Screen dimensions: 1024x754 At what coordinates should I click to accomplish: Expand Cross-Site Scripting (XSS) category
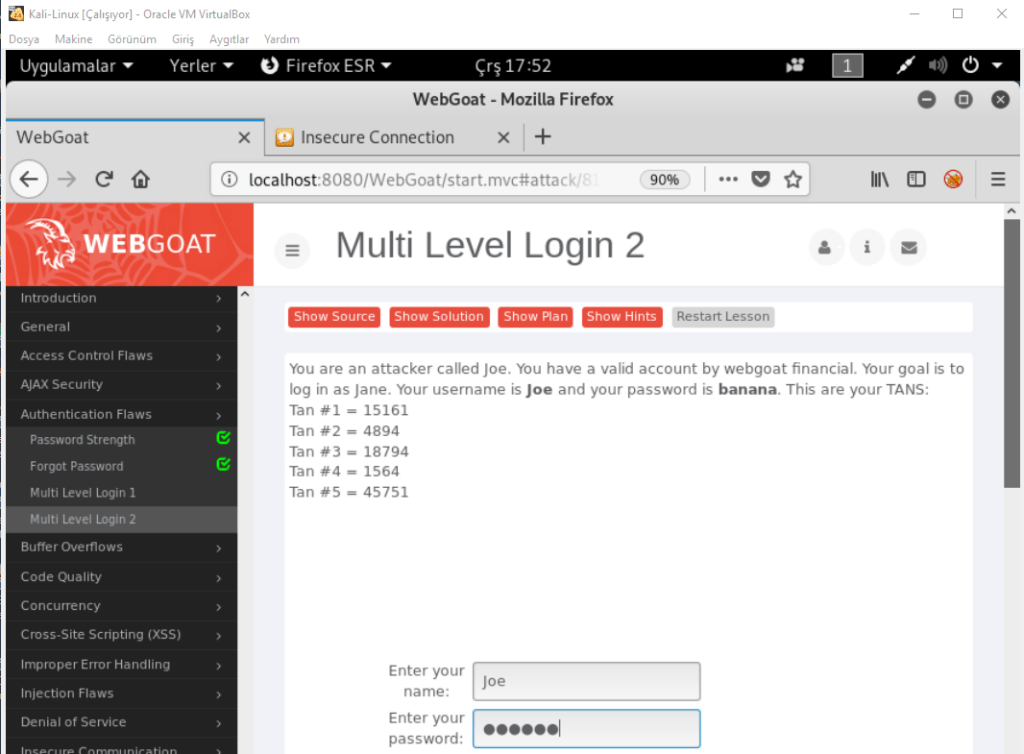[118, 635]
